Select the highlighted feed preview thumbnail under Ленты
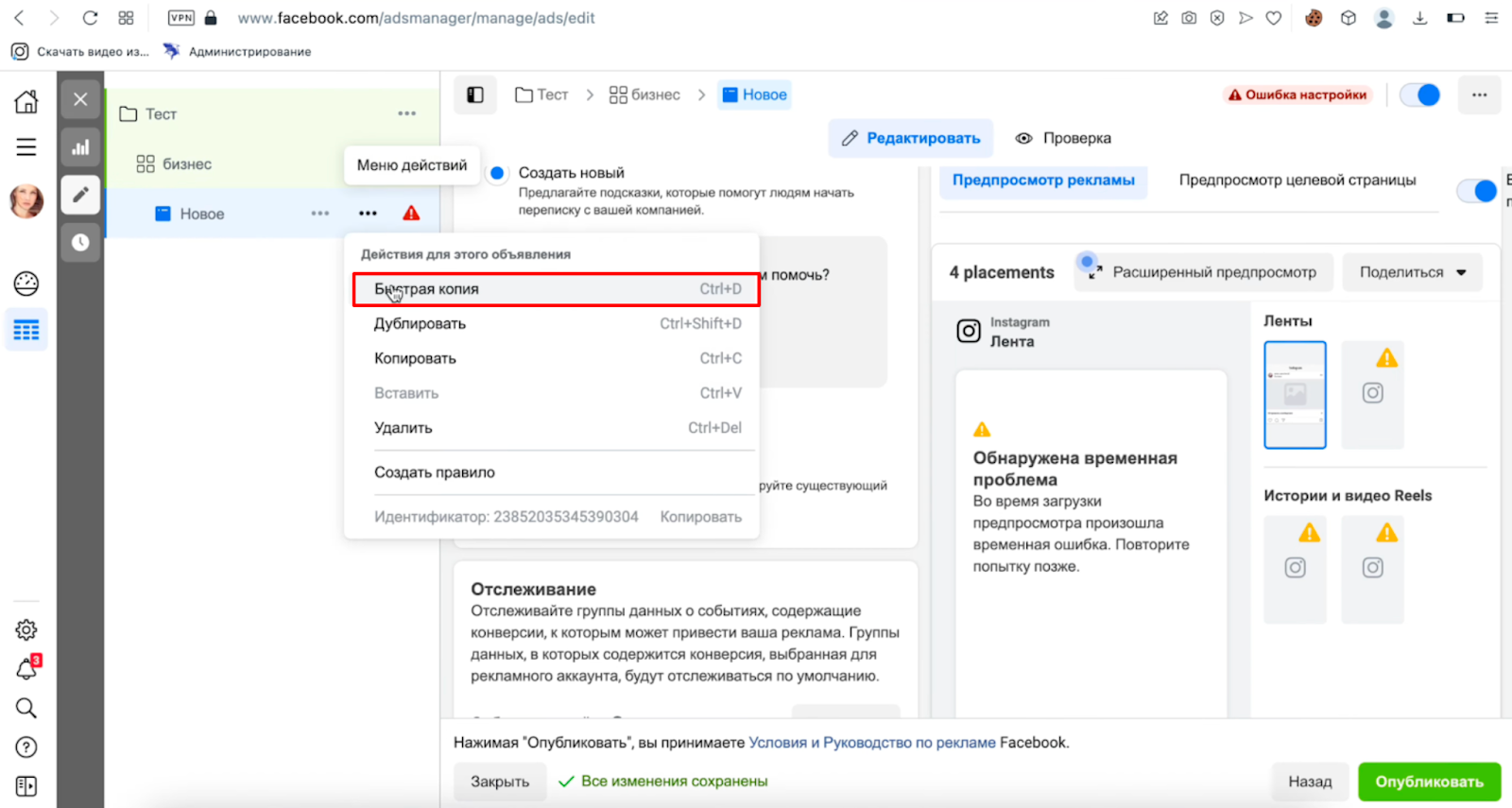This screenshot has width=1512, height=808. (x=1295, y=395)
